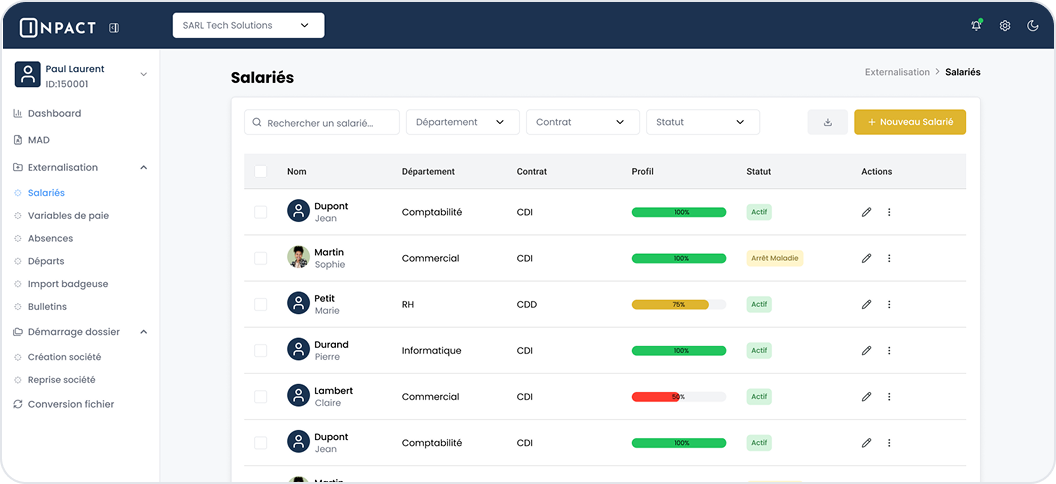Viewport: 1056px width, 484px height.
Task: Click Durand Pierre's avatar icon
Action: [298, 349]
